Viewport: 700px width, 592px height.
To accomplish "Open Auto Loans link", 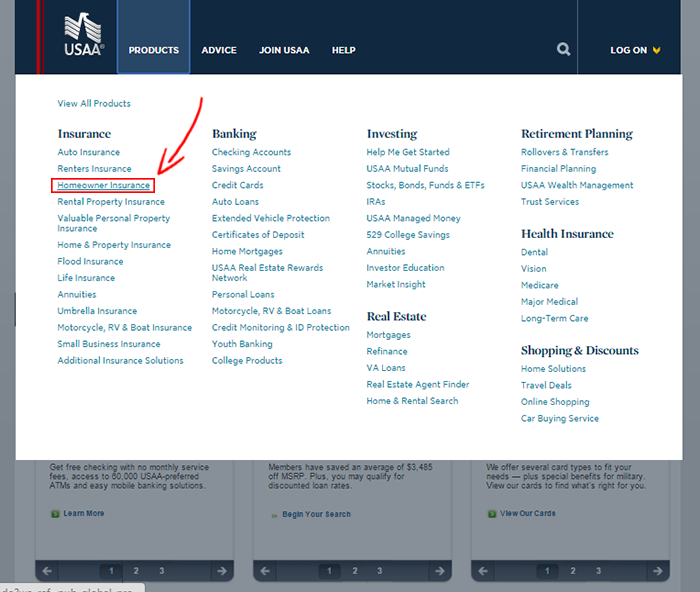I will pyautogui.click(x=235, y=202).
